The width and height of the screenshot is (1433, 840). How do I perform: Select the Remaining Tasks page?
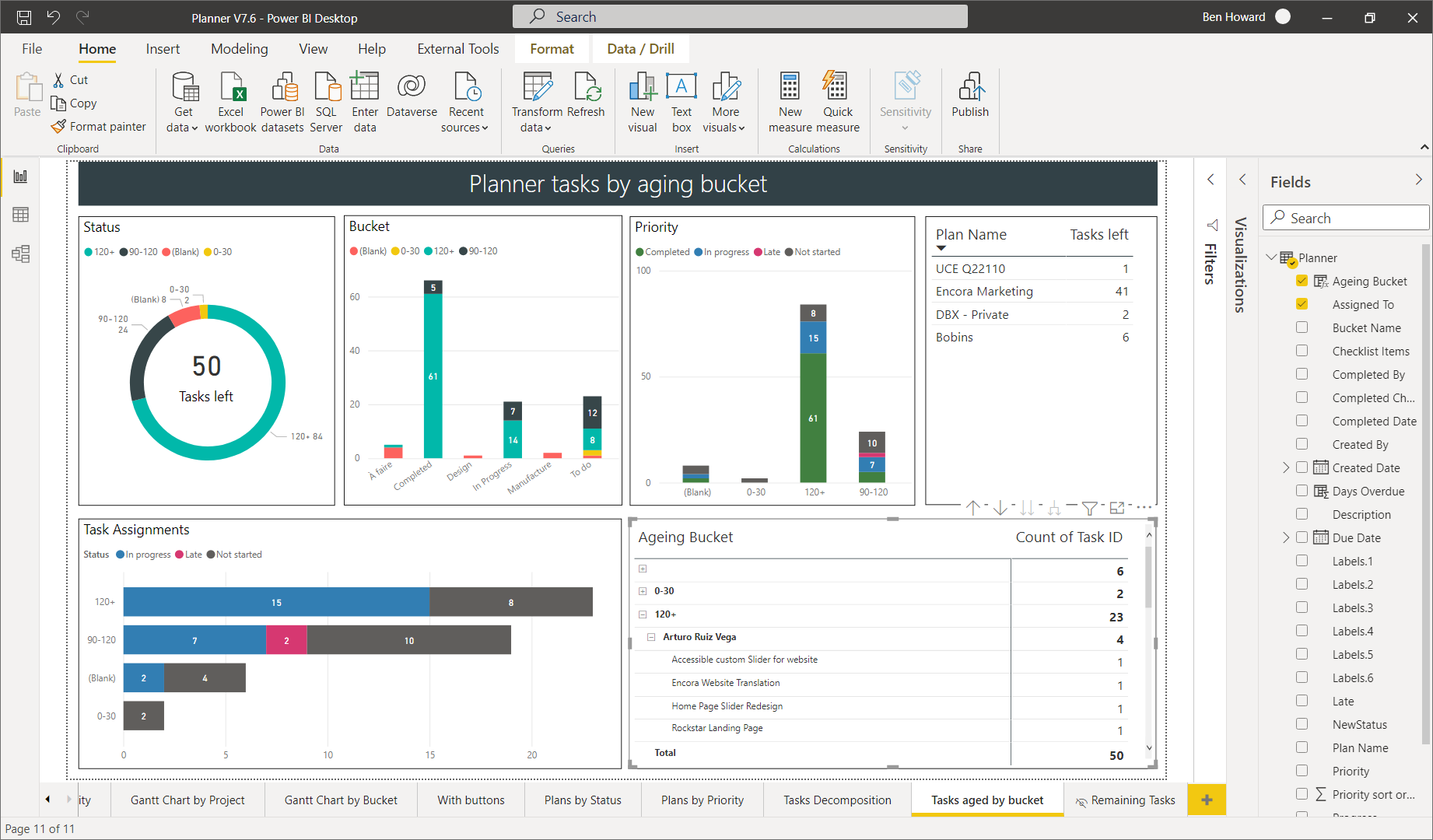(1132, 800)
